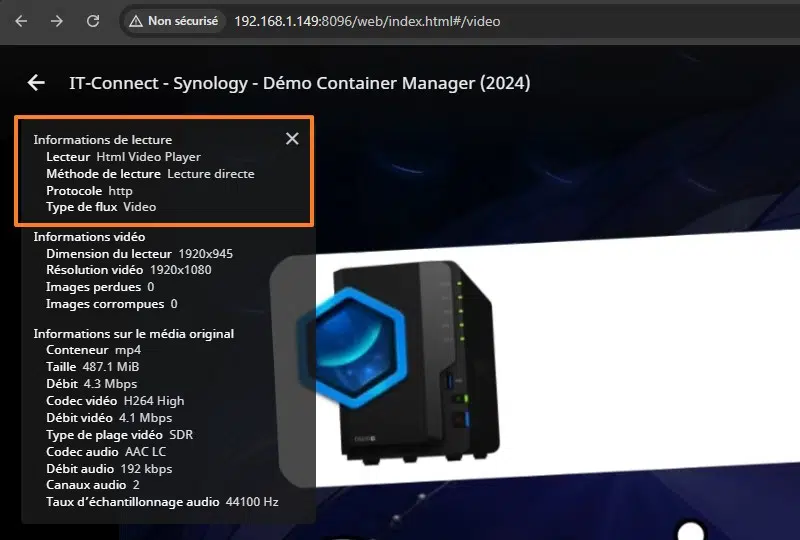Click the 'Conteneur mp4' line

point(93,350)
